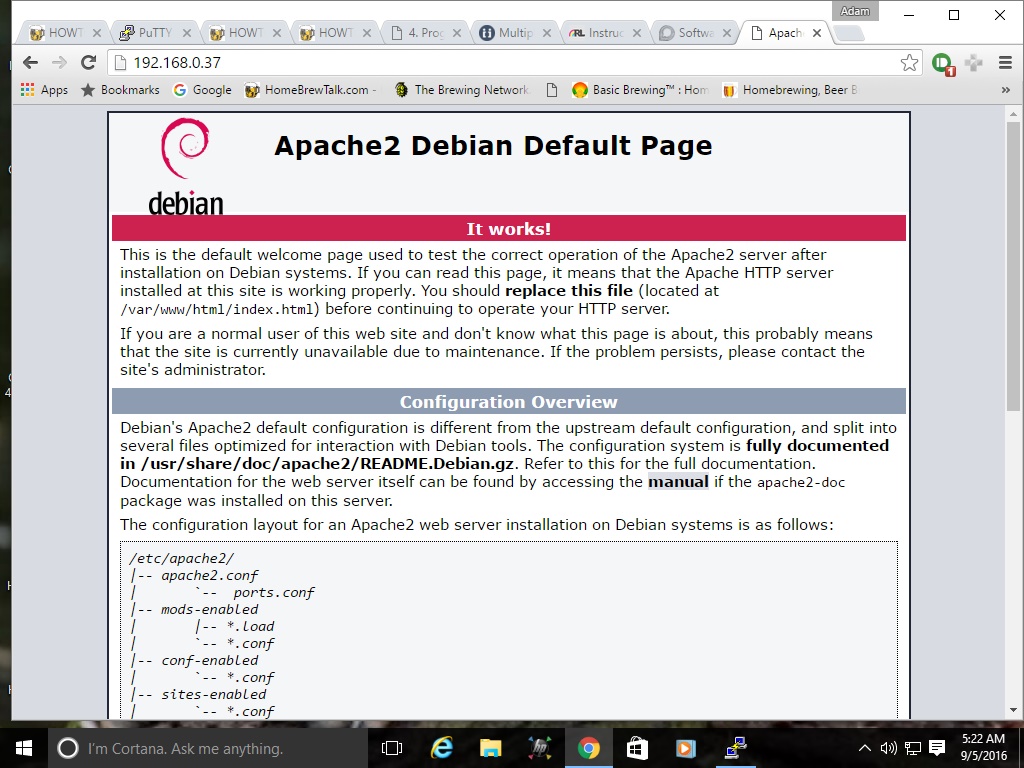Screen dimensions: 1024x768
Task: Open the unnamed blank page bookmark icon
Action: pyautogui.click(x=552, y=90)
